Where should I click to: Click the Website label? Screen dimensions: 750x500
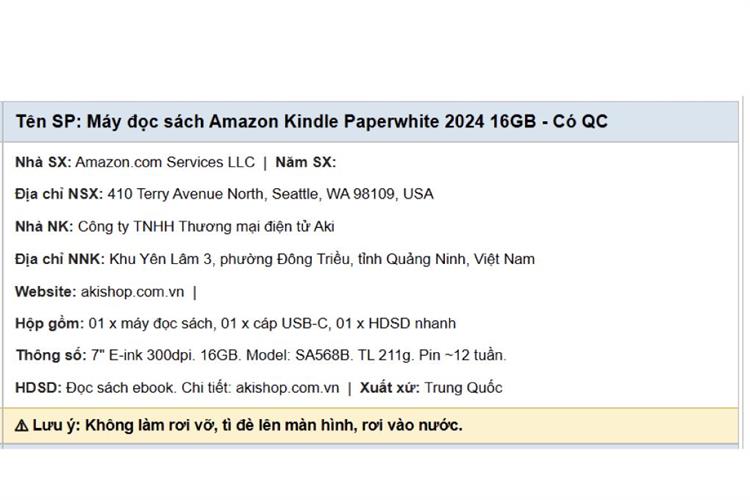pos(45,291)
